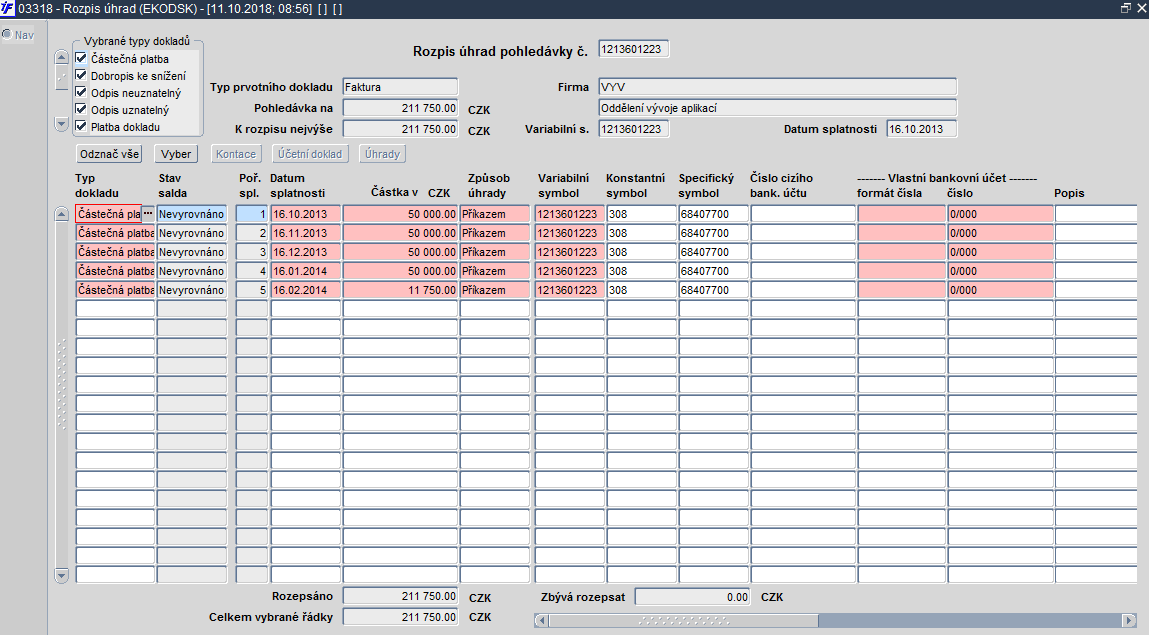
Task: Click the Odznač vše button
Action: coord(109,154)
